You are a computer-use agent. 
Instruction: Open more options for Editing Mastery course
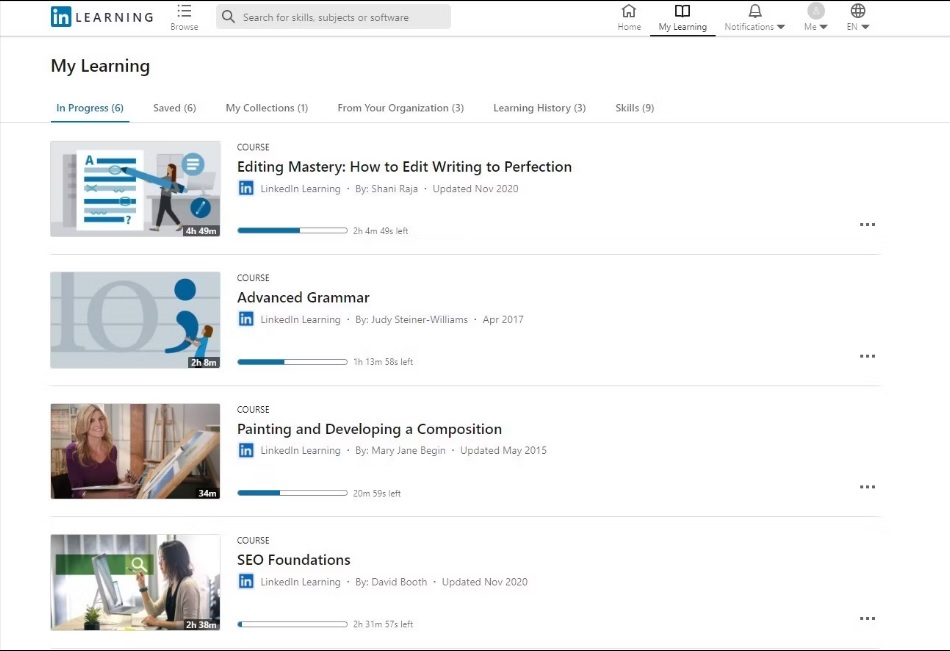point(868,224)
